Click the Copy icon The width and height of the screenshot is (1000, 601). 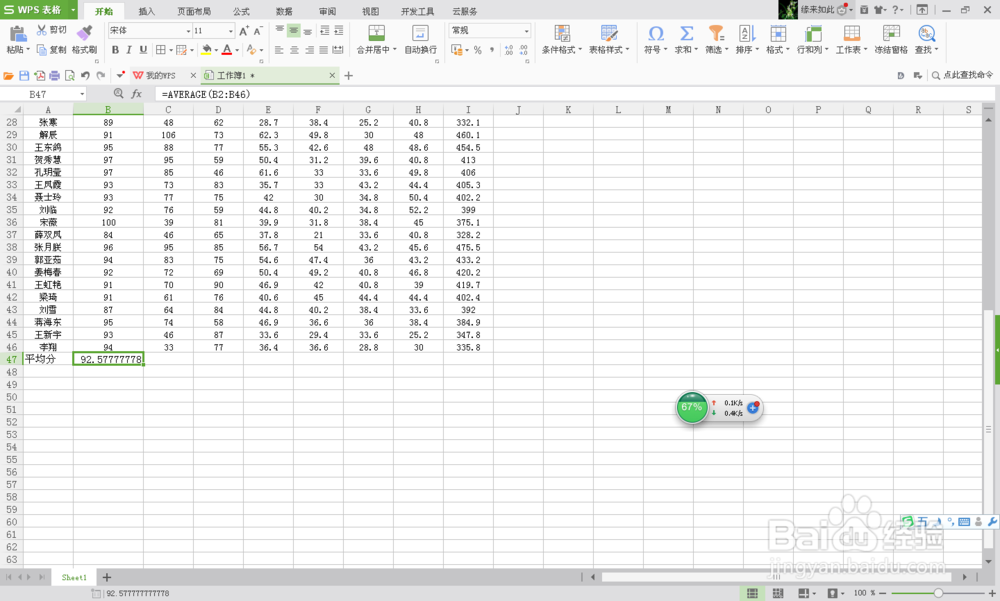point(41,50)
